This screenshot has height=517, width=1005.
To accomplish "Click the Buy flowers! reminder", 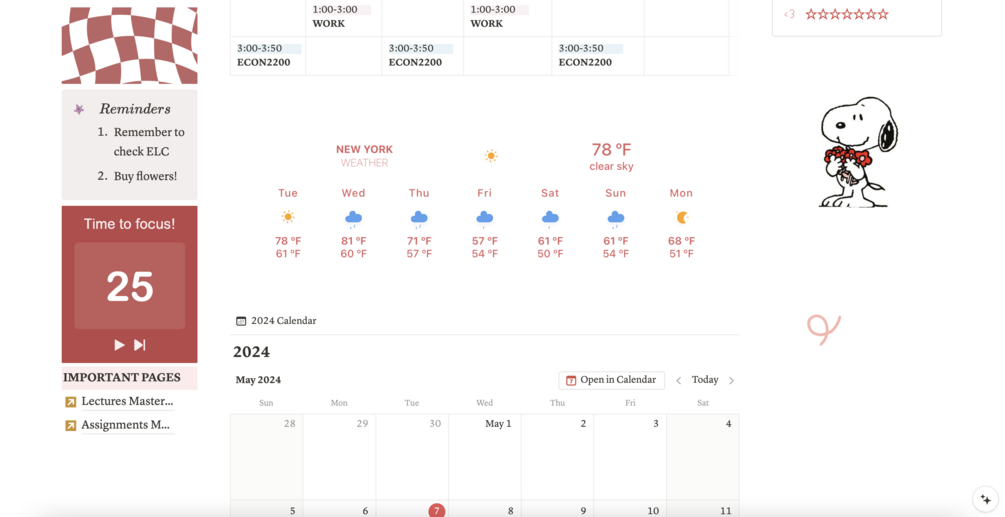I will (145, 176).
